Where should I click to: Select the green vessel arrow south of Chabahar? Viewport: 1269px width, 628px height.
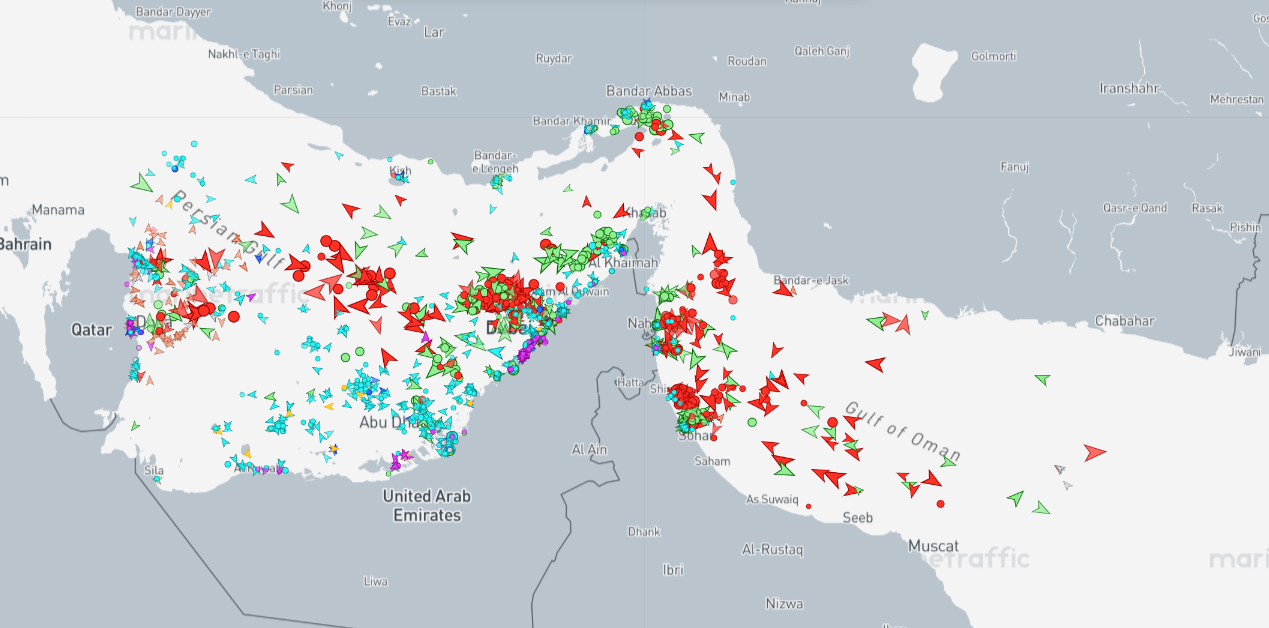pos(1042,380)
